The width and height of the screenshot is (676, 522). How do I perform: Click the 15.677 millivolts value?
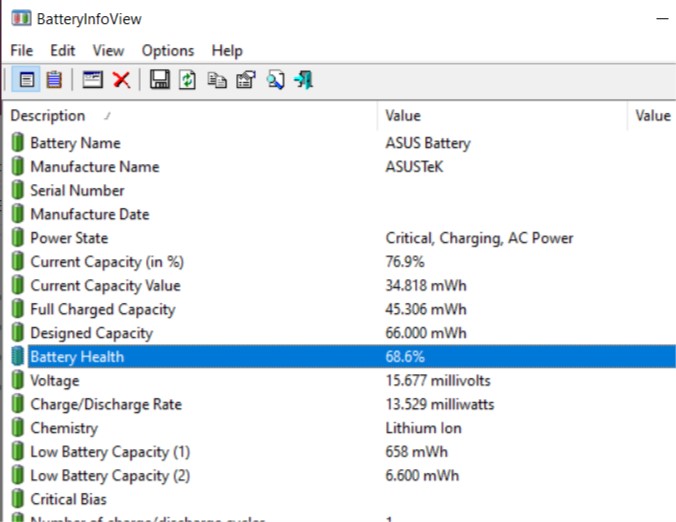click(x=438, y=380)
